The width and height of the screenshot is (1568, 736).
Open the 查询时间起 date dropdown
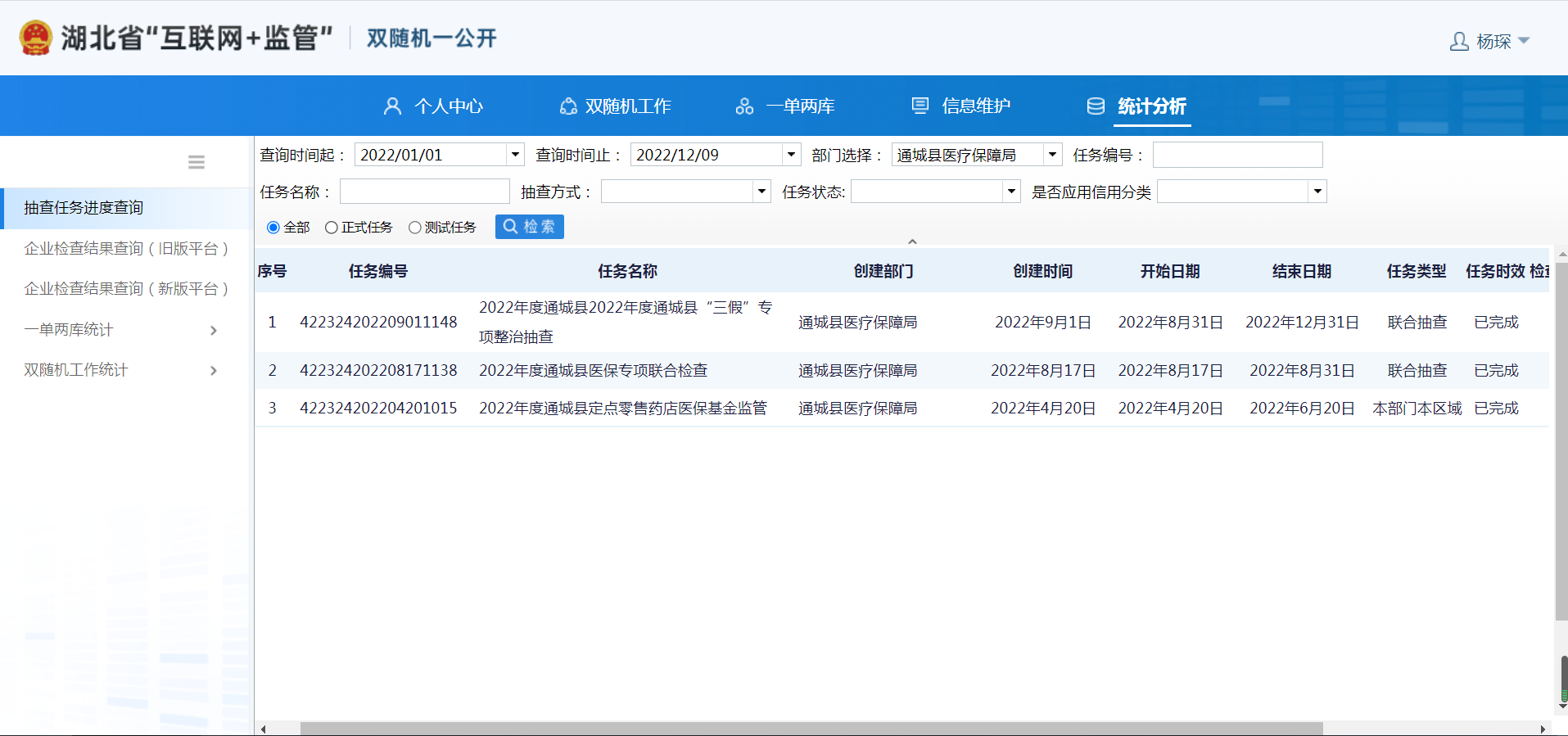pos(515,155)
